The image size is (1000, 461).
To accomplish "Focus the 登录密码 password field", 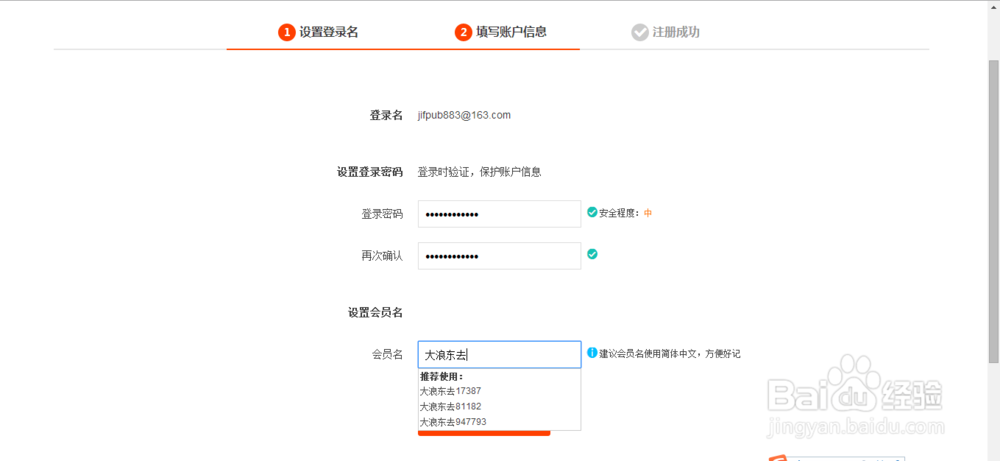I will click(x=499, y=214).
